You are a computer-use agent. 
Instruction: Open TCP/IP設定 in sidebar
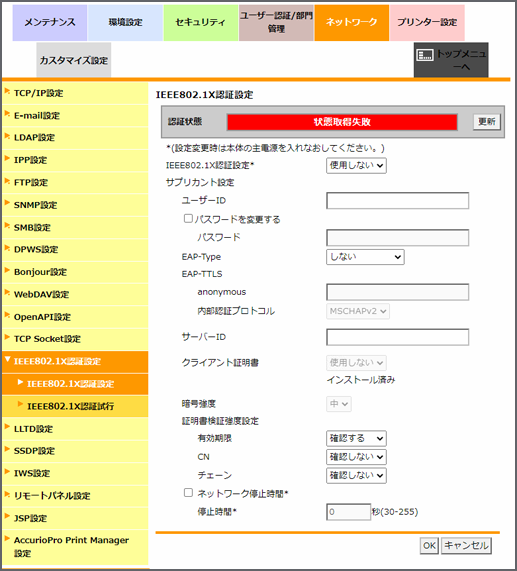(75, 93)
